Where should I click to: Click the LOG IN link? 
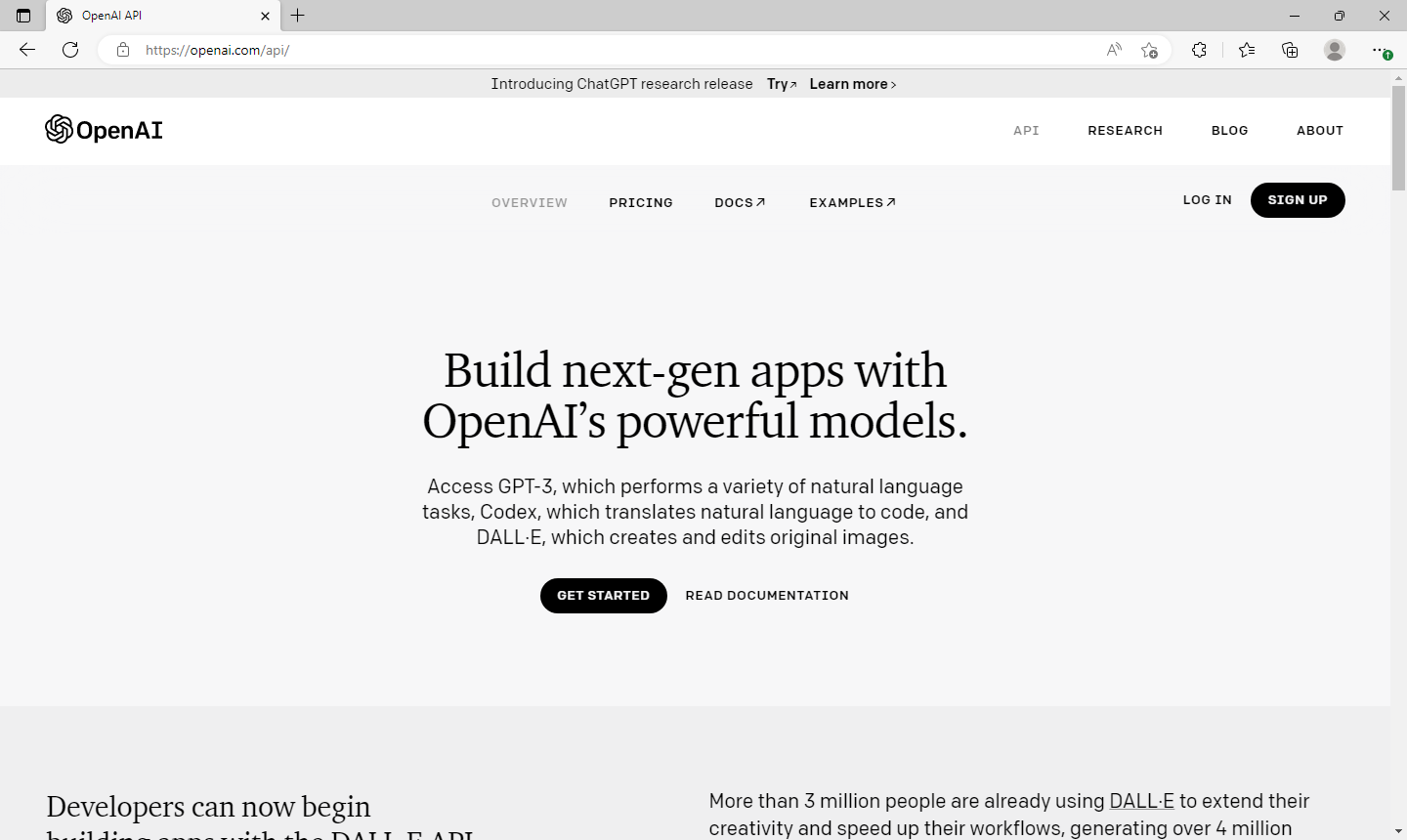point(1208,200)
